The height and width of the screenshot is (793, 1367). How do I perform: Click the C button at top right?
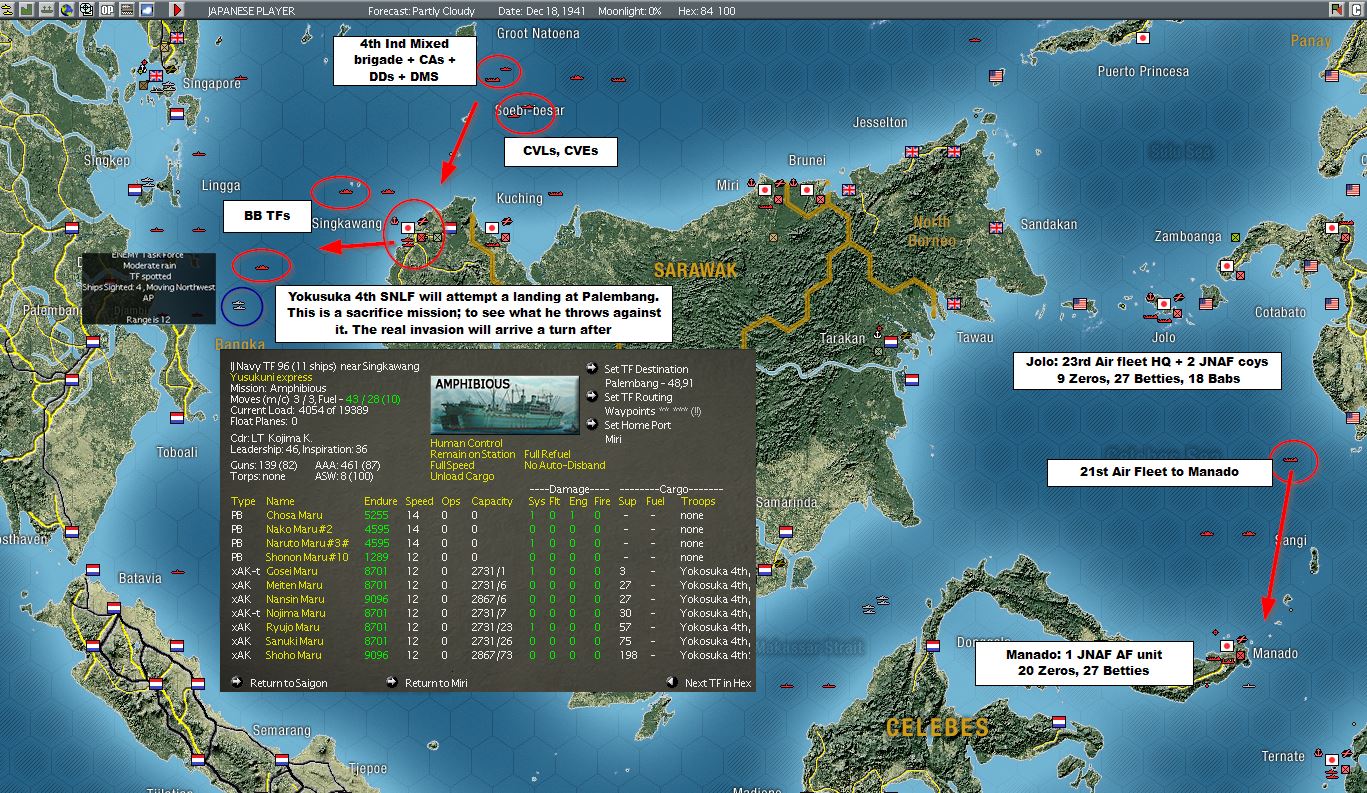(1357, 10)
